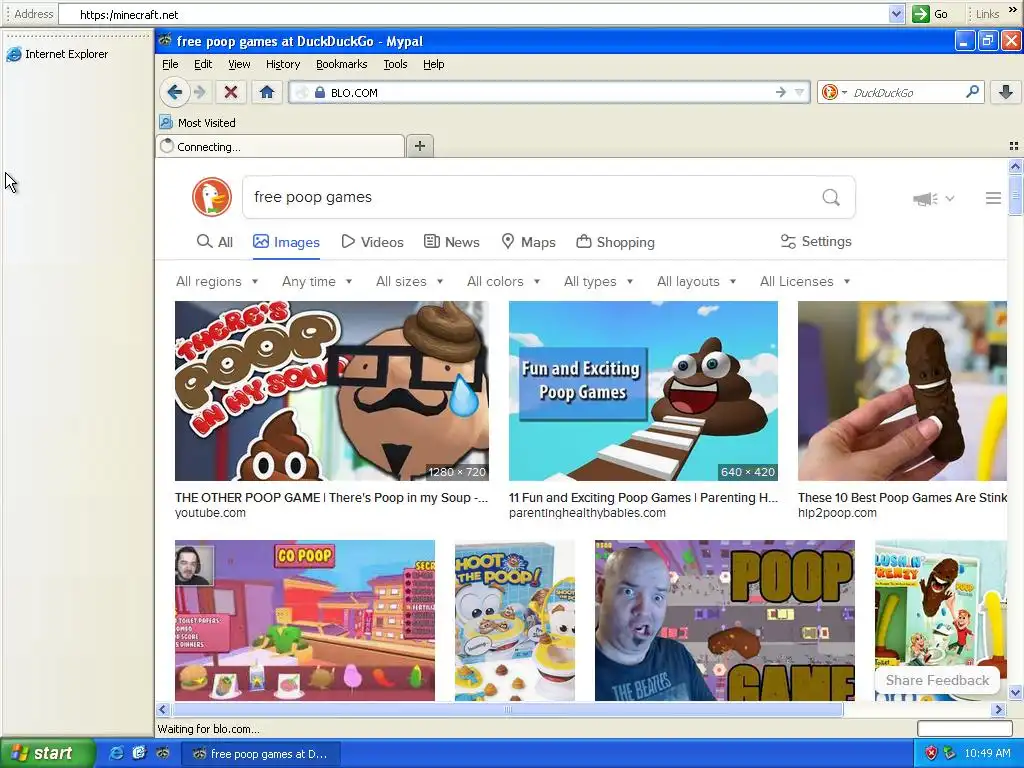Viewport: 1024px width, 768px height.
Task: Click the tab groups grid icon
Action: [1014, 146]
